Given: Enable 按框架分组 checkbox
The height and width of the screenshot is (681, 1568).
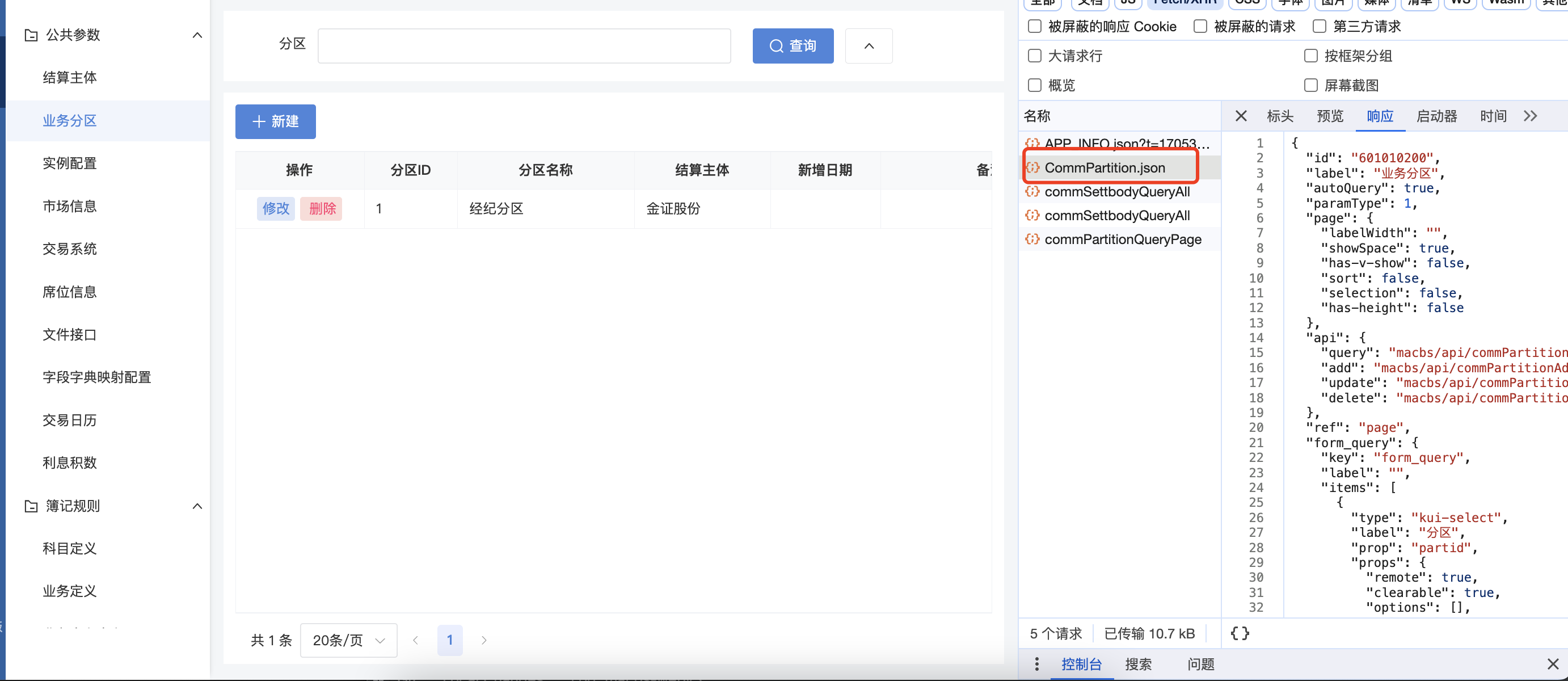Looking at the screenshot, I should 1310,56.
